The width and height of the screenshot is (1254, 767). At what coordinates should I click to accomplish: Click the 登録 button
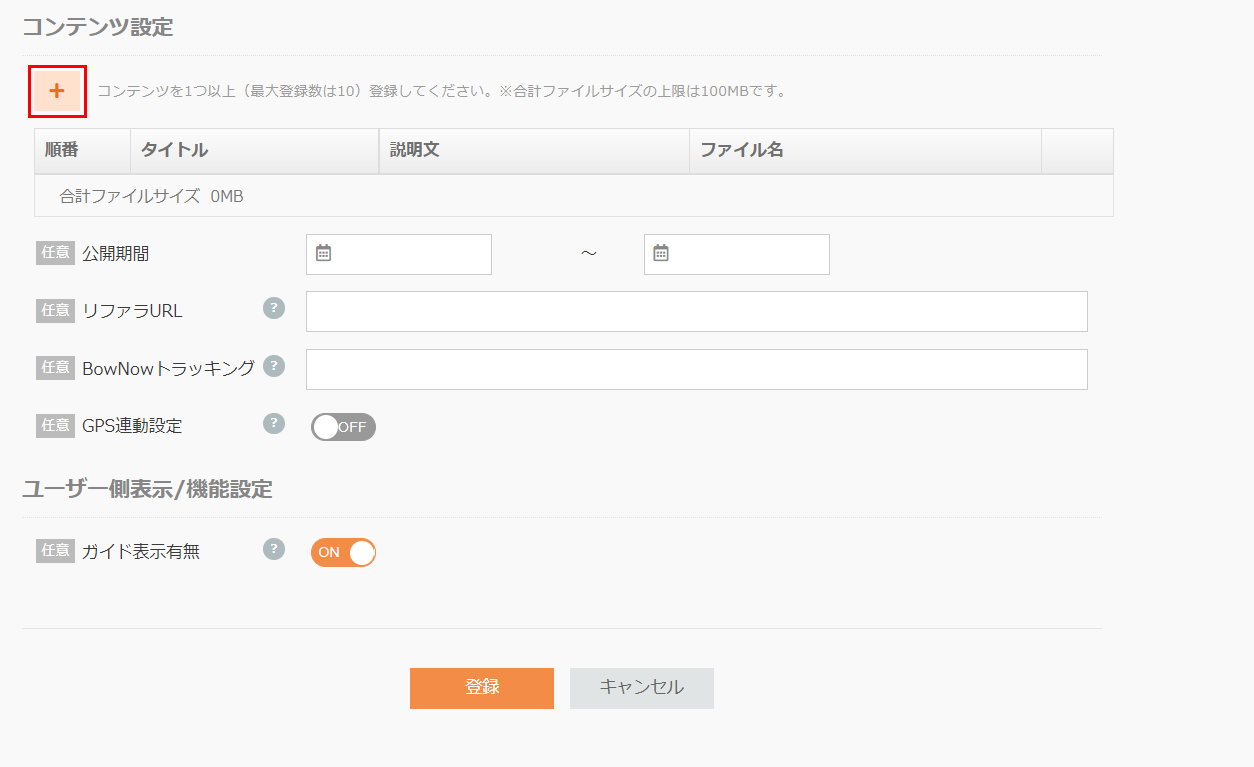pyautogui.click(x=482, y=688)
